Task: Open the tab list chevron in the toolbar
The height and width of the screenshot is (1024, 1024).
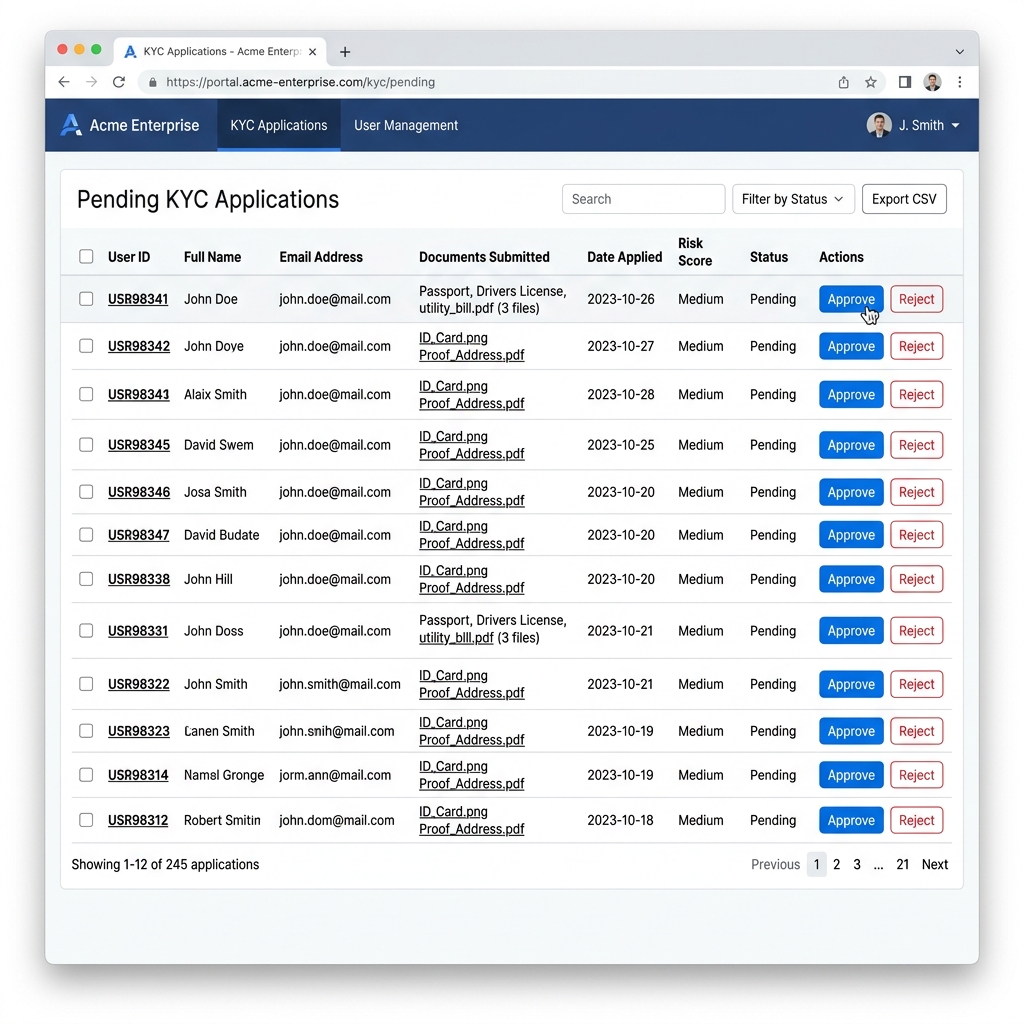Action: [959, 51]
